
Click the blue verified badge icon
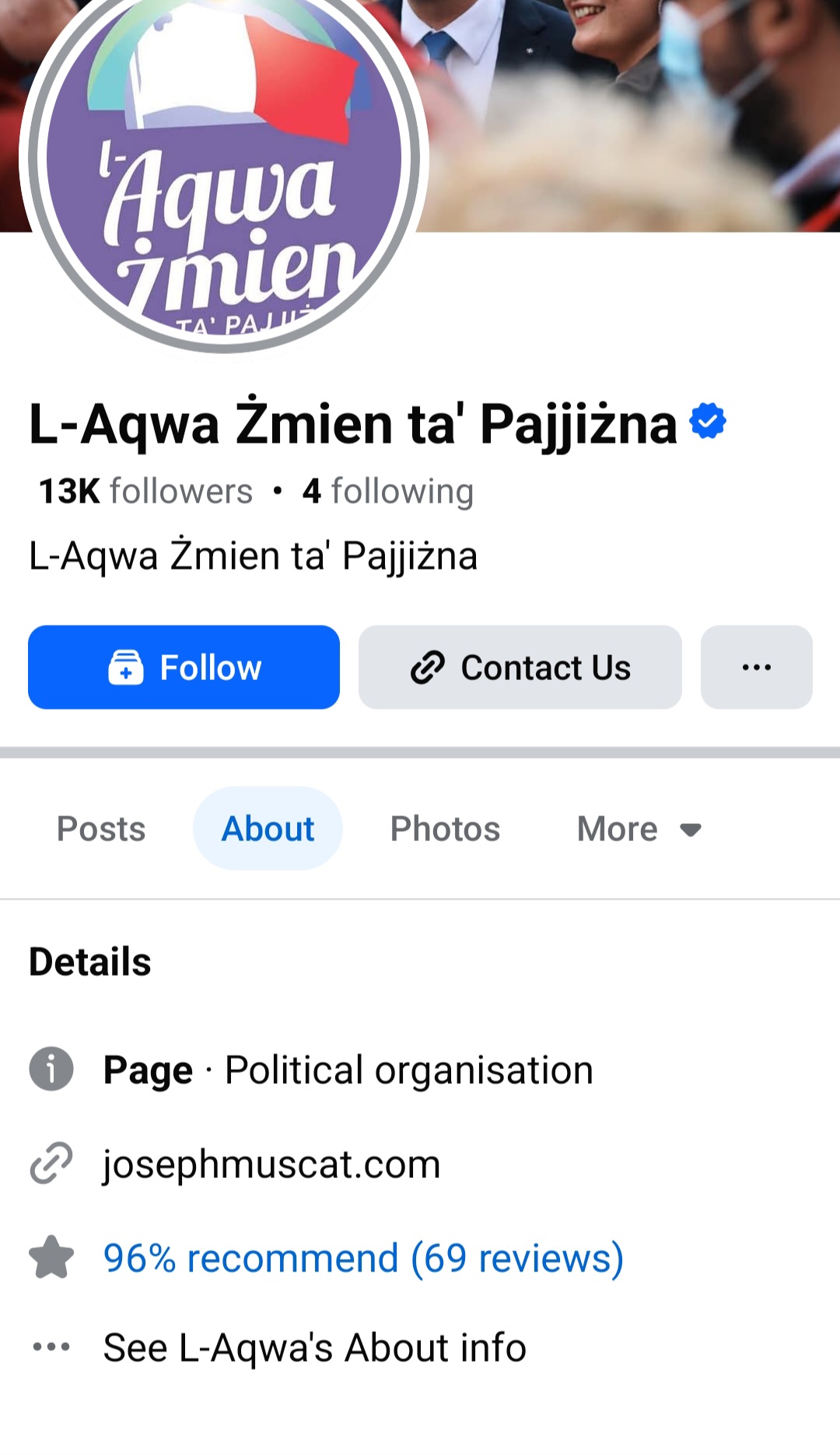[708, 421]
